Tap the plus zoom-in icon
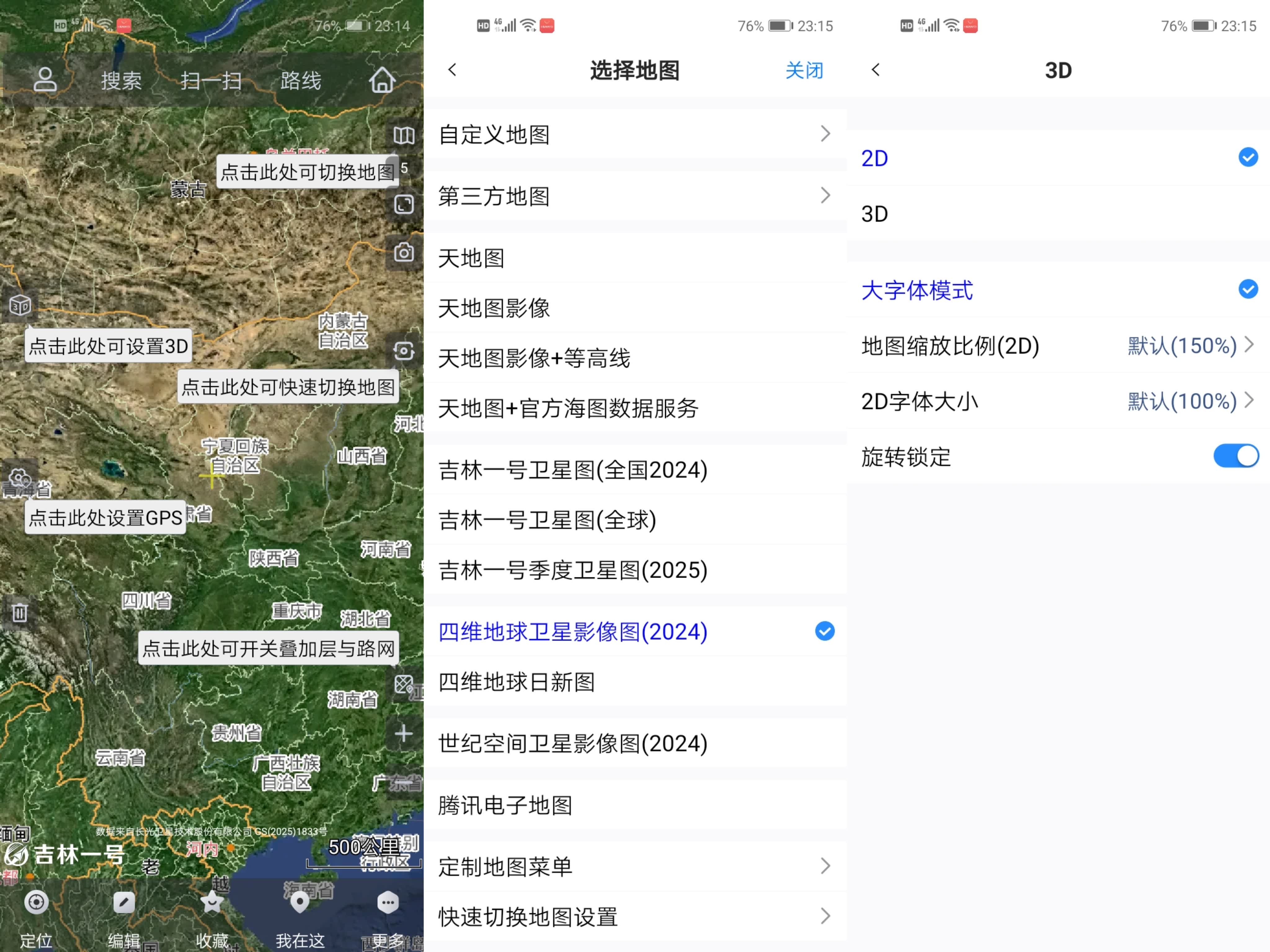The height and width of the screenshot is (952, 1270). click(x=404, y=733)
